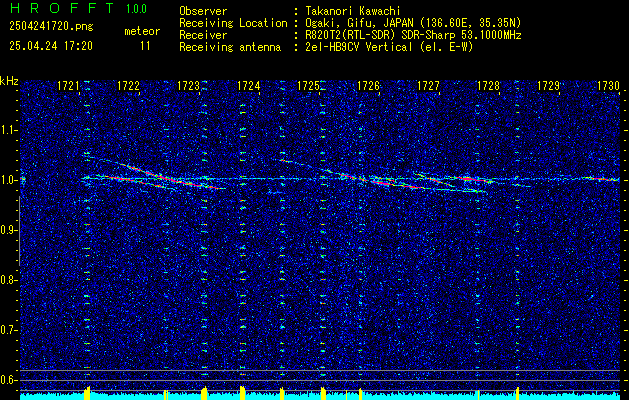Click the HROFFT title text
Viewport: 629px width, 400px height.
pyautogui.click(x=62, y=8)
